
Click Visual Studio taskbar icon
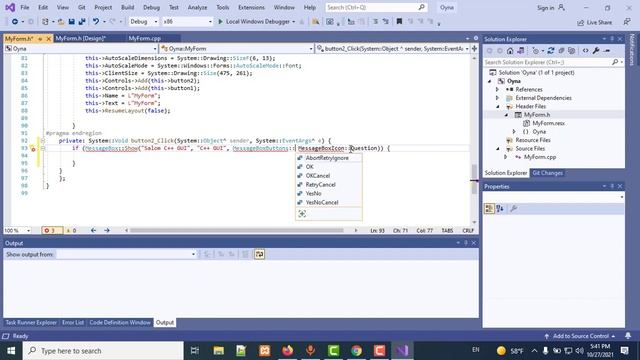(402, 351)
